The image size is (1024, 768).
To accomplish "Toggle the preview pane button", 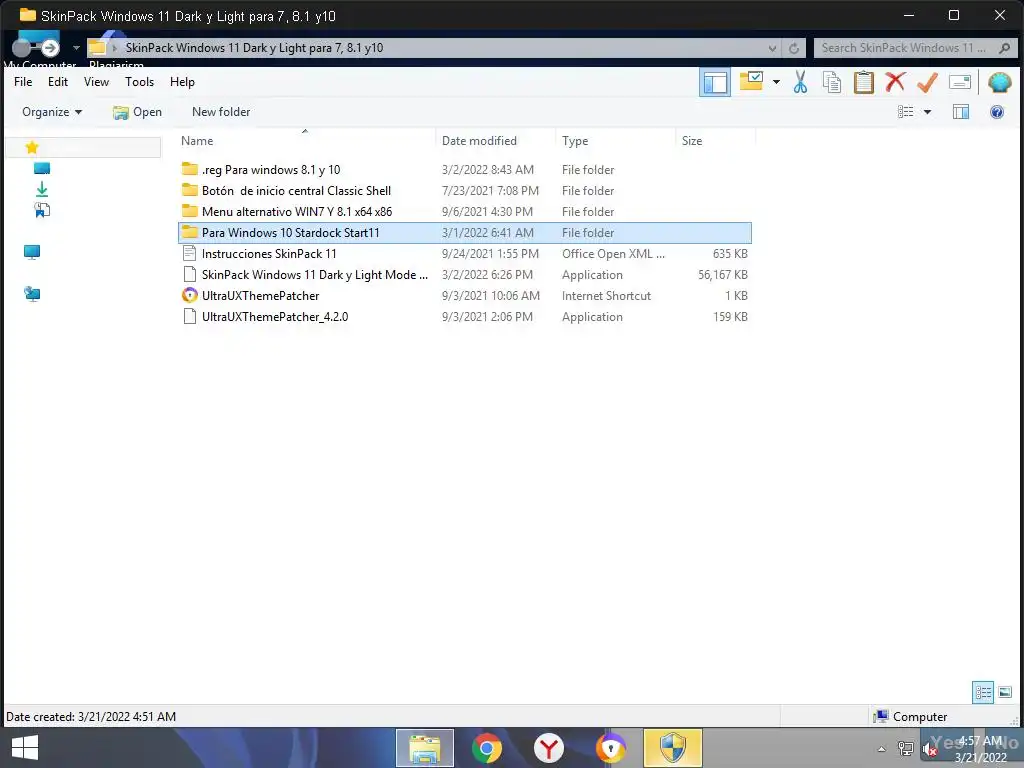I will [x=961, y=112].
